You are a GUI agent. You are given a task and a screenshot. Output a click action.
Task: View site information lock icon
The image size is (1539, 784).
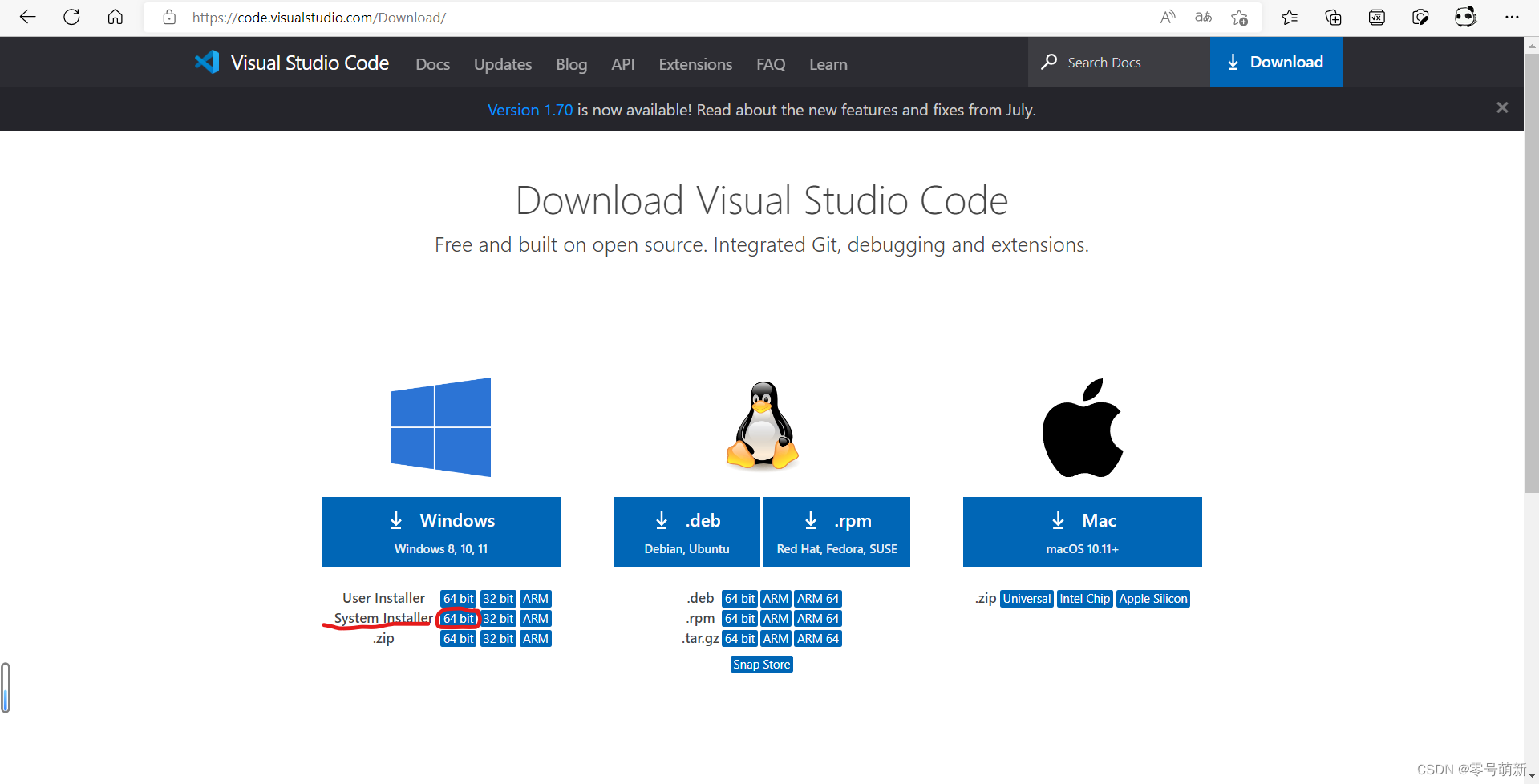click(x=169, y=17)
